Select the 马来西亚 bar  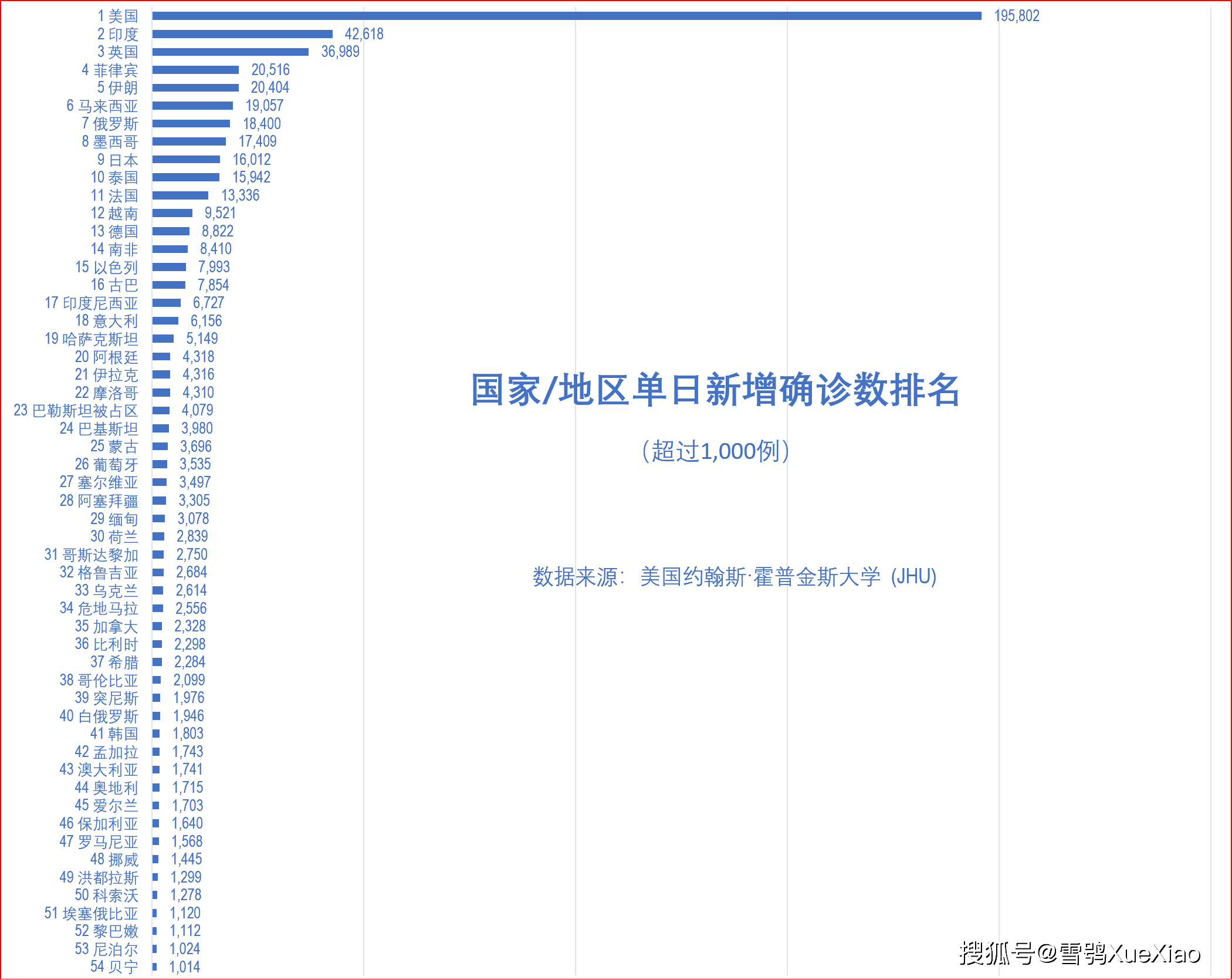click(192, 106)
